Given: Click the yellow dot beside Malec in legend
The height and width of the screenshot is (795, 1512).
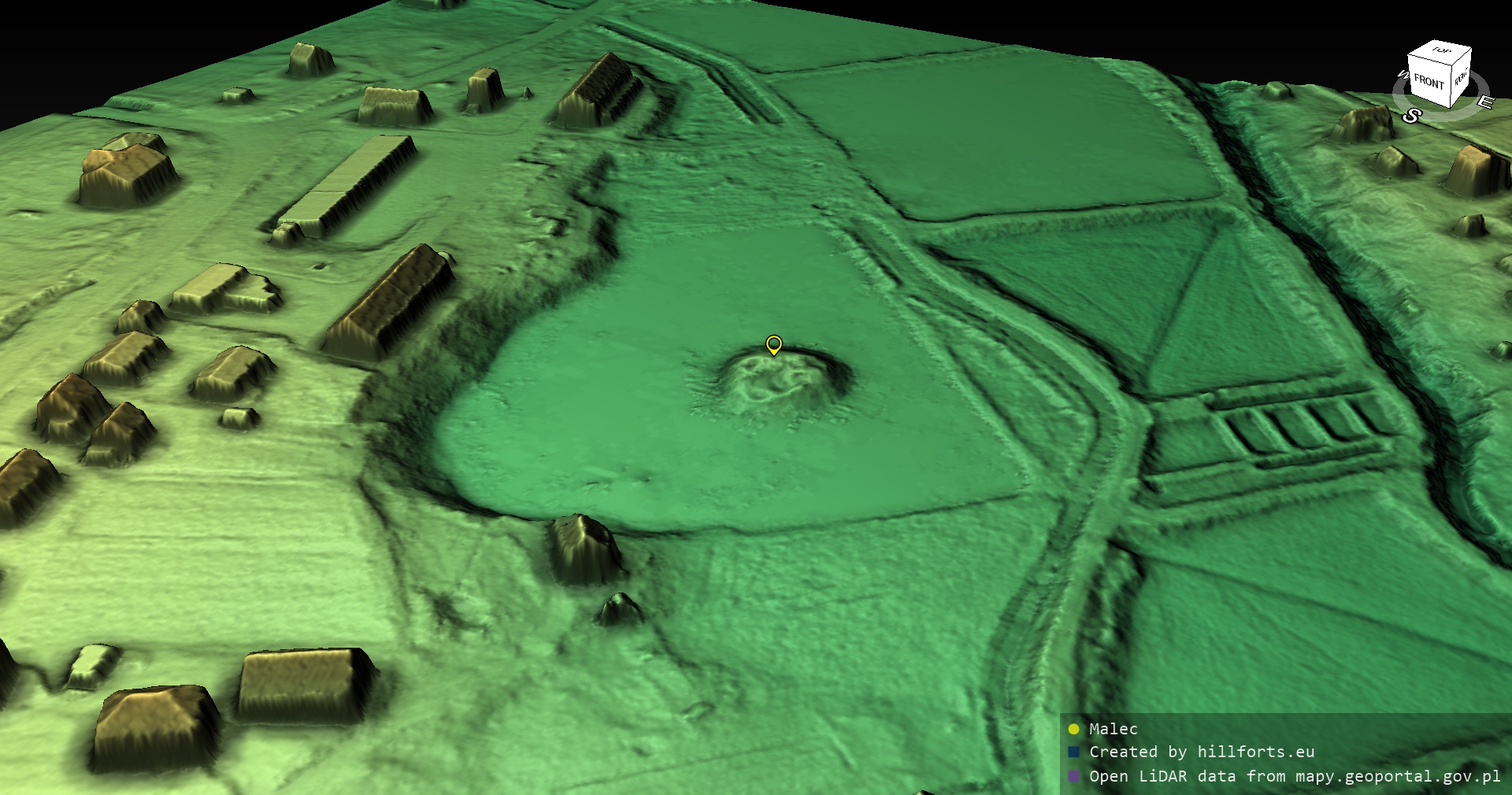Looking at the screenshot, I should tap(1073, 729).
